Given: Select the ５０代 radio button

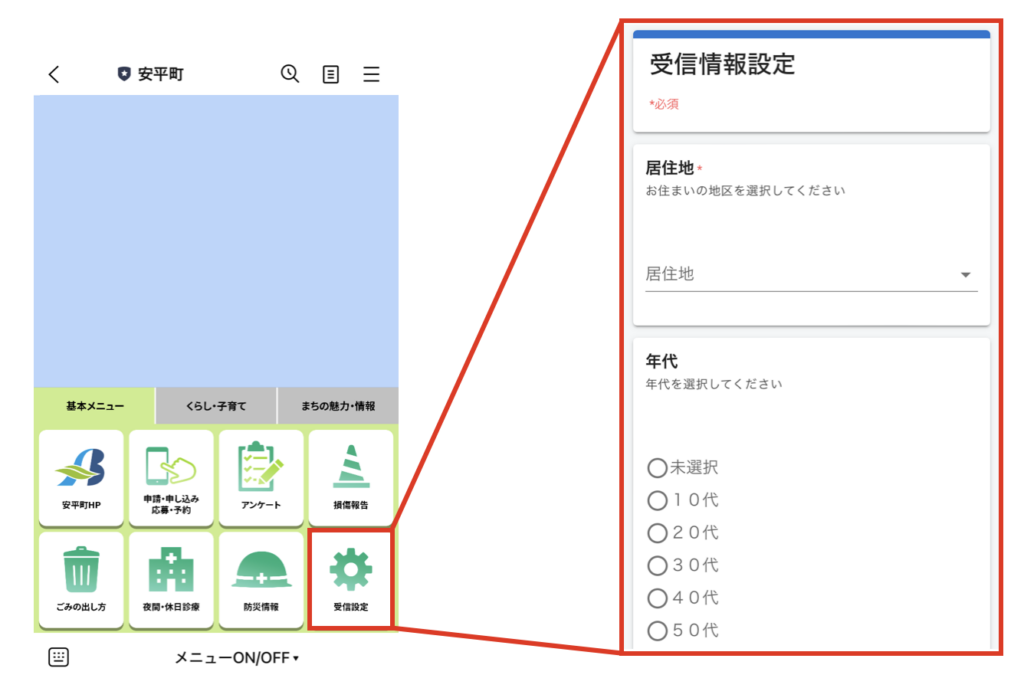Looking at the screenshot, I should point(657,630).
